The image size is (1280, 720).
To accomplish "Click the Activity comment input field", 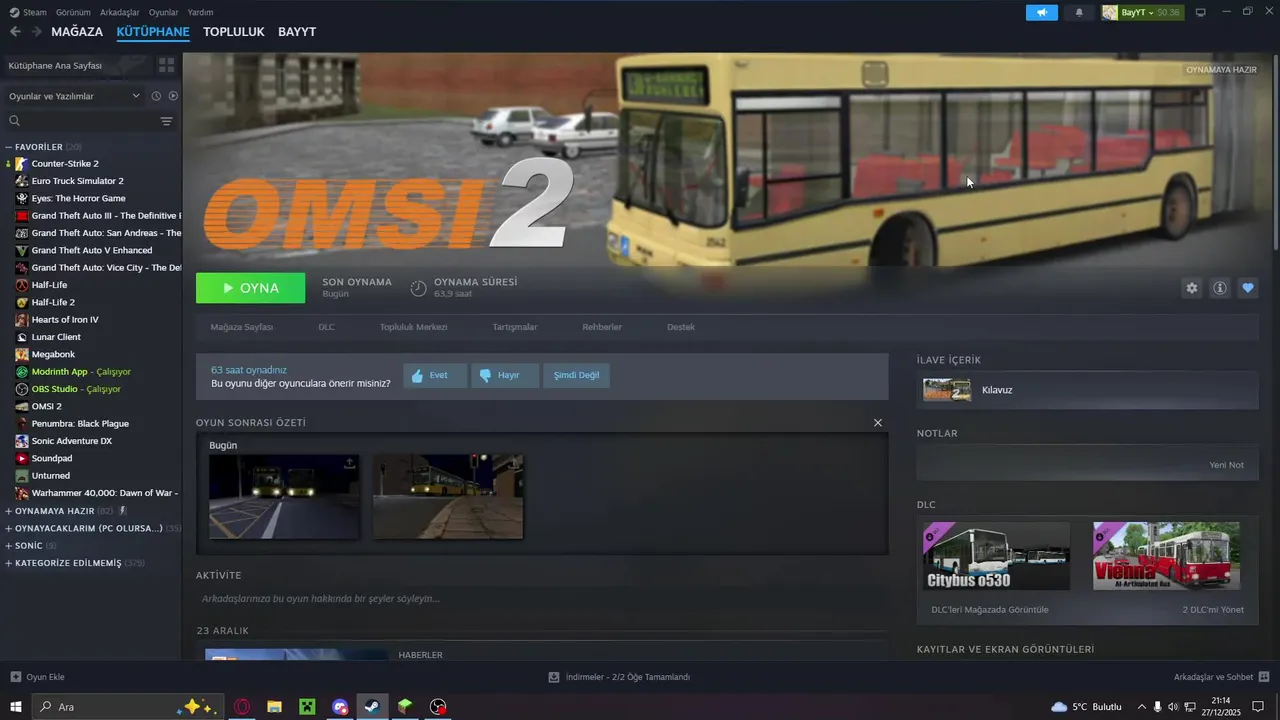I will click(x=541, y=599).
